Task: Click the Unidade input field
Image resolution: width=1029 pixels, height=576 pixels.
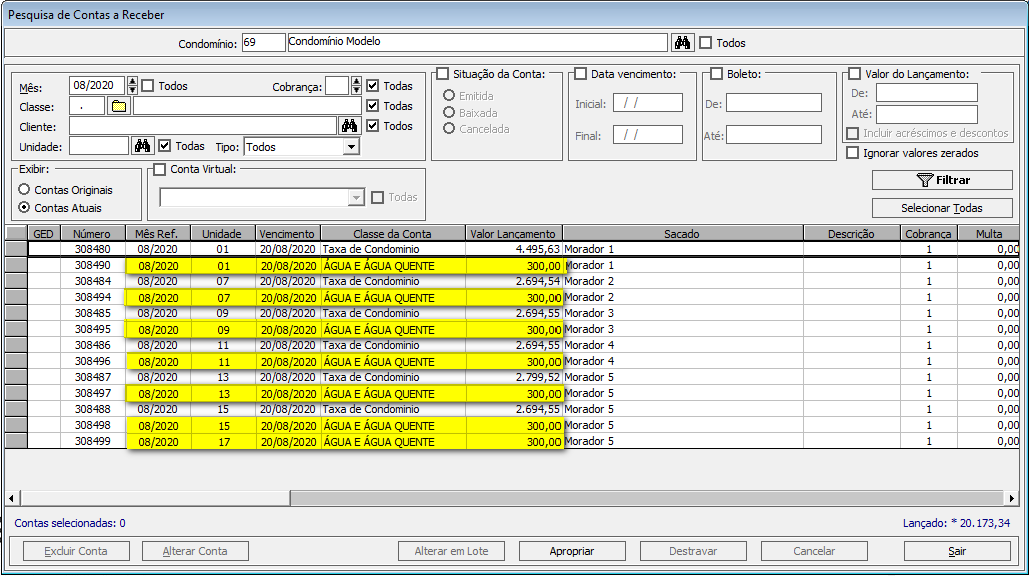Action: click(x=99, y=146)
